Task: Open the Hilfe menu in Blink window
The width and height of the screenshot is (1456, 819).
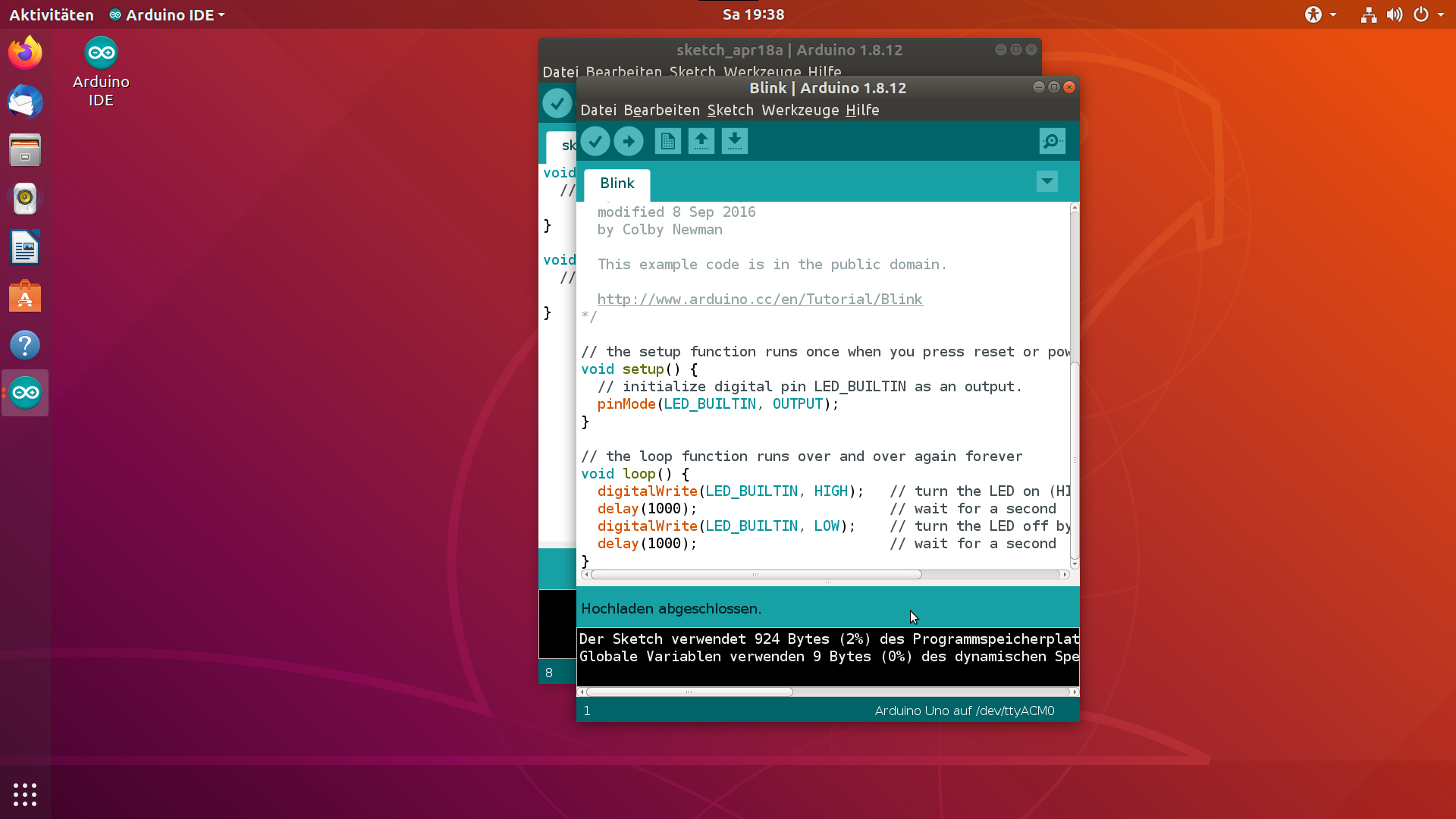Action: (x=862, y=110)
